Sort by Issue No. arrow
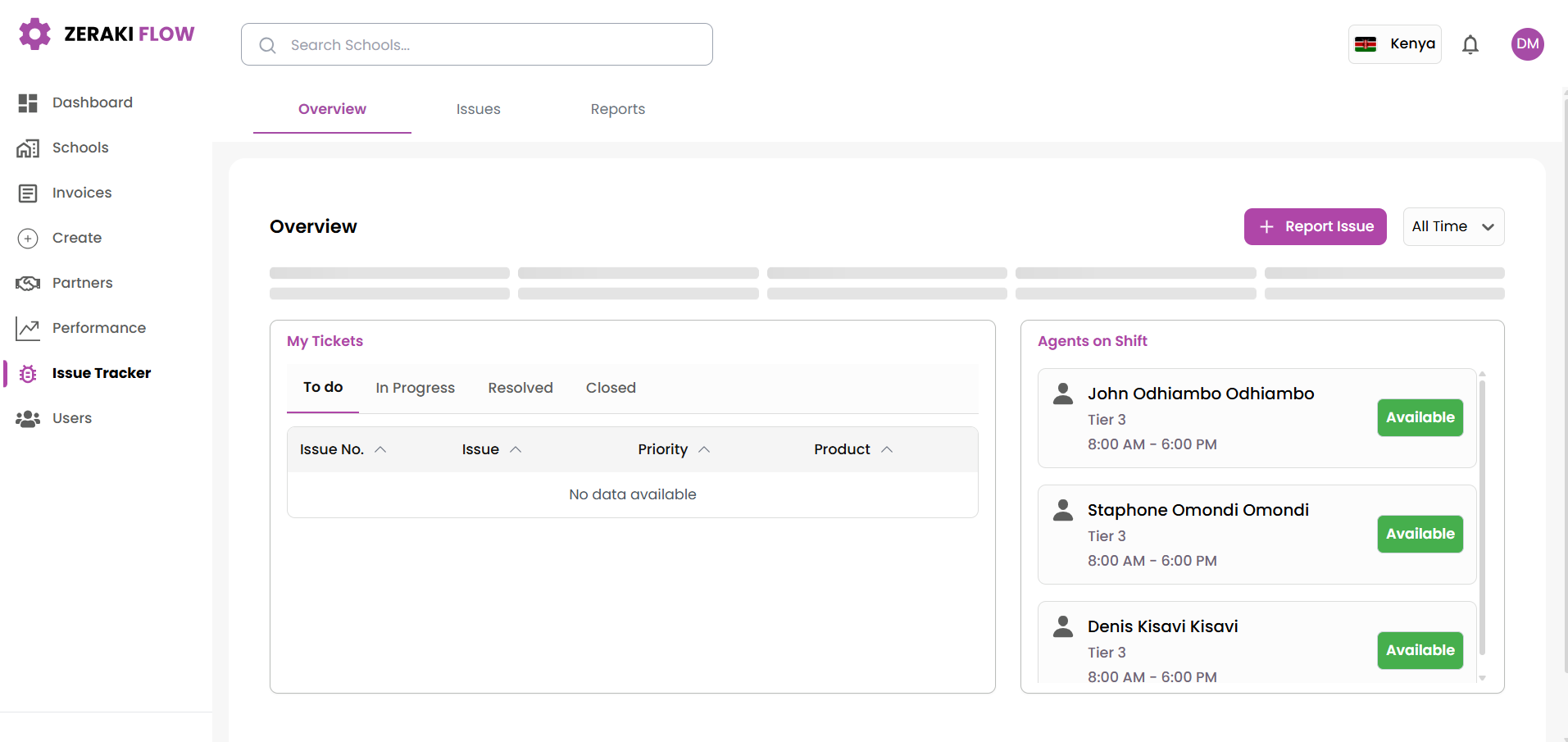Screen dimensions: 1568x742 click(380, 449)
